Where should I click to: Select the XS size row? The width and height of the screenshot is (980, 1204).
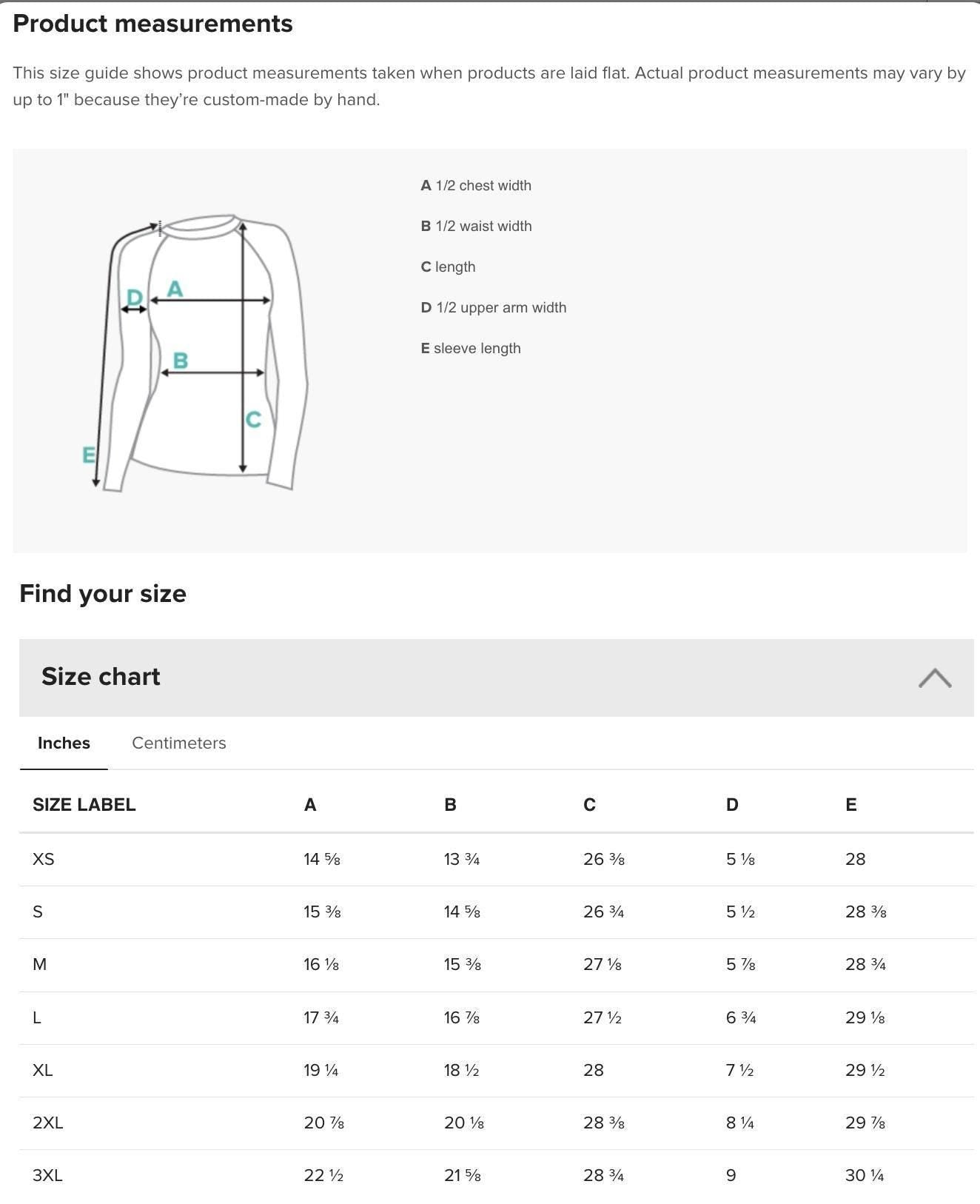pyautogui.click(x=42, y=859)
